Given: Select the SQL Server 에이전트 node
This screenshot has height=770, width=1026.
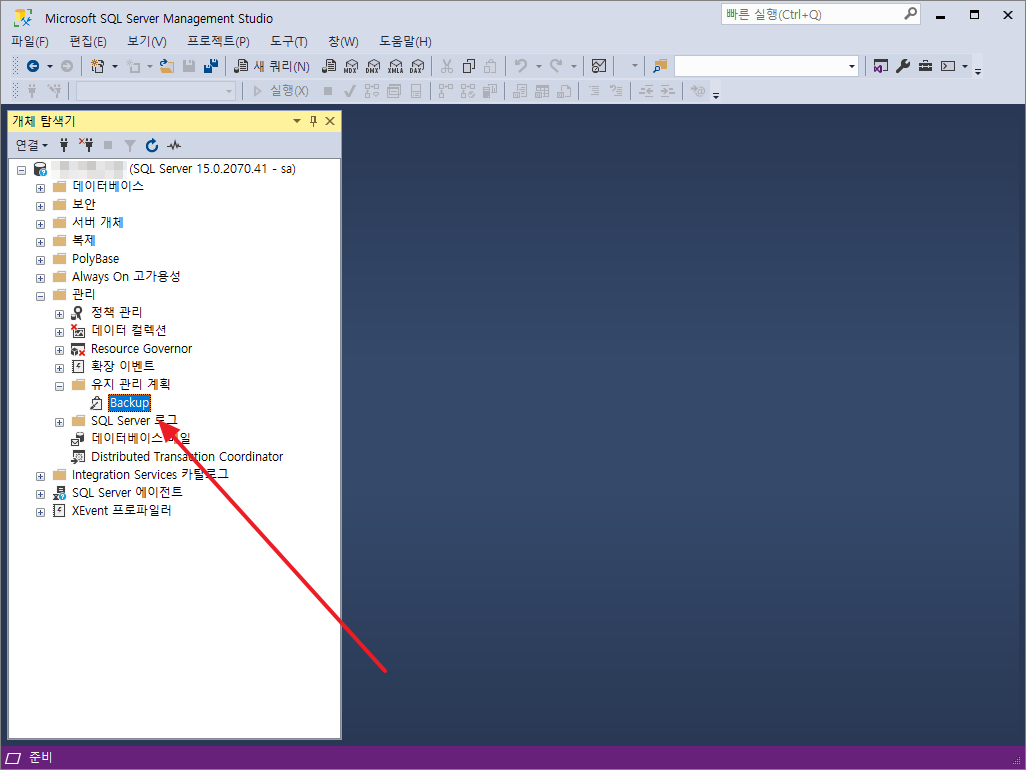Looking at the screenshot, I should [127, 493].
